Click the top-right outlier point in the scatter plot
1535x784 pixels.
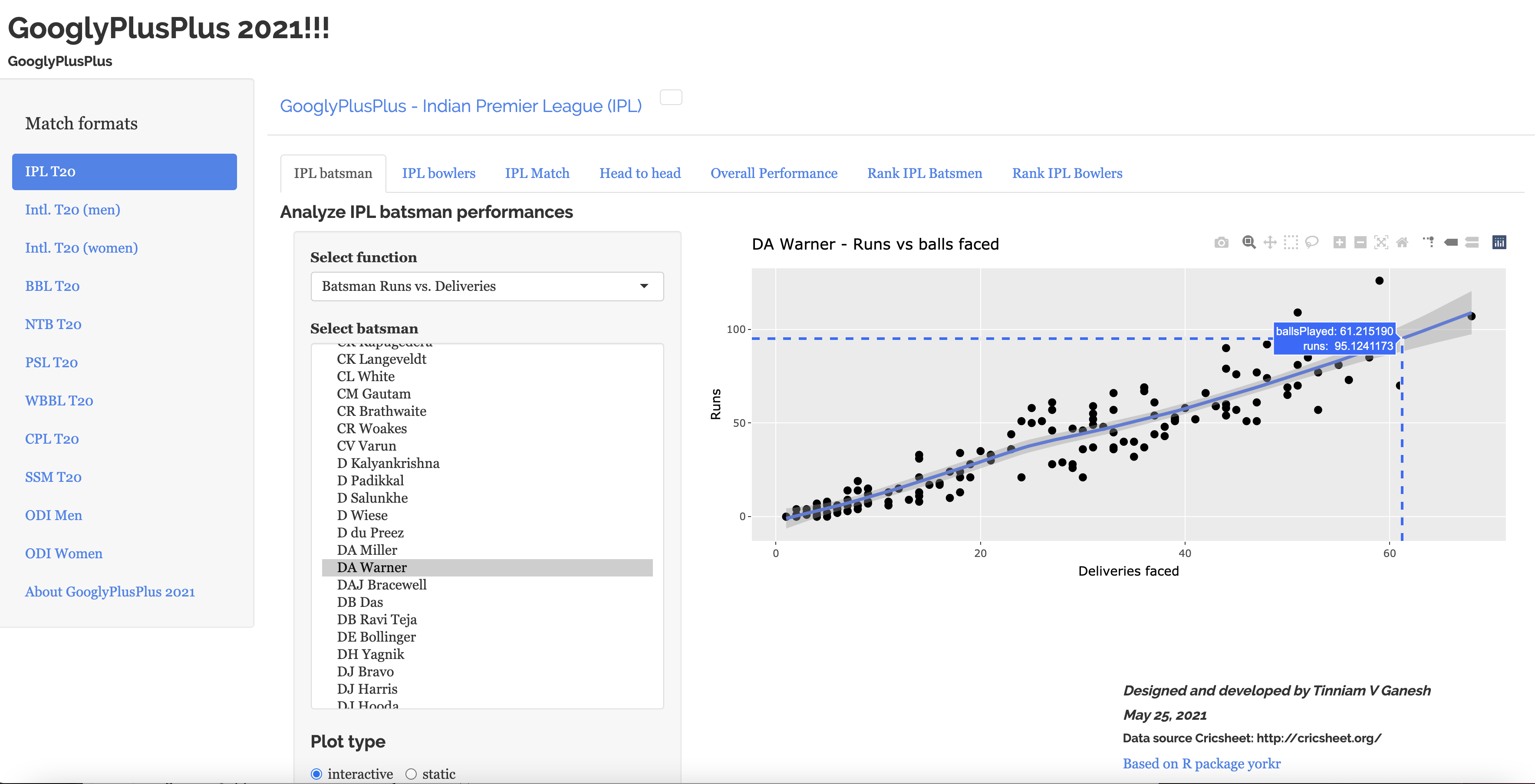pos(1379,280)
